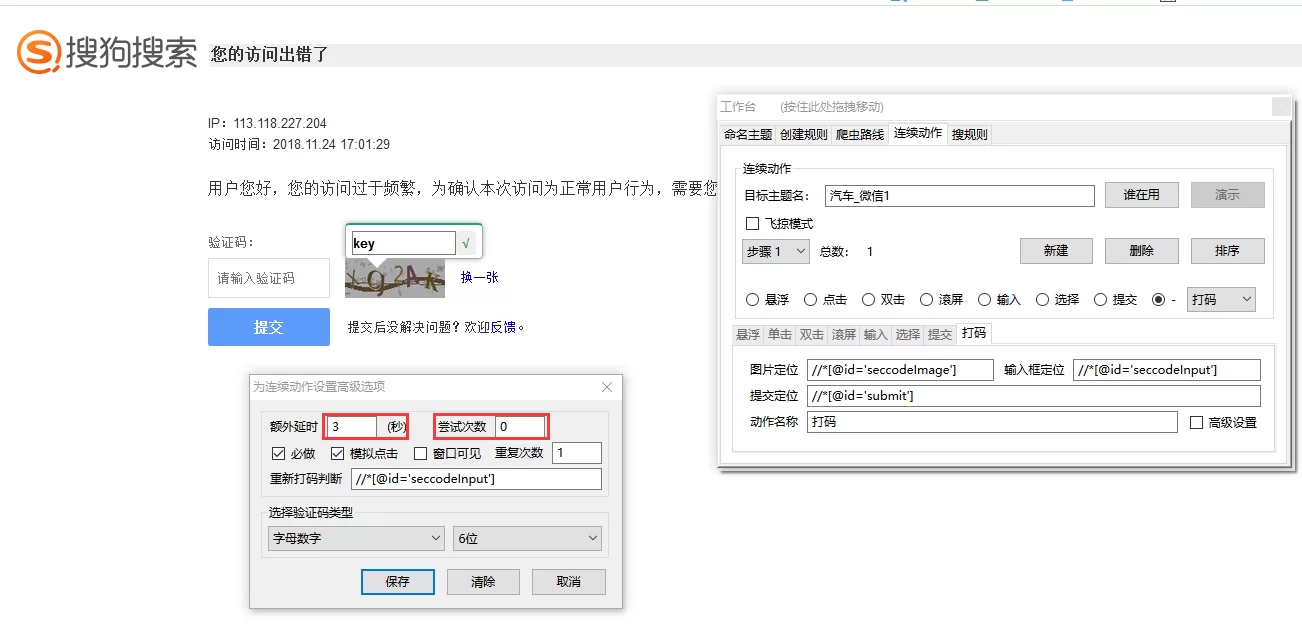Focus the 请输入验证码 input field
Image resolution: width=1302 pixels, height=631 pixels.
pyautogui.click(x=268, y=278)
